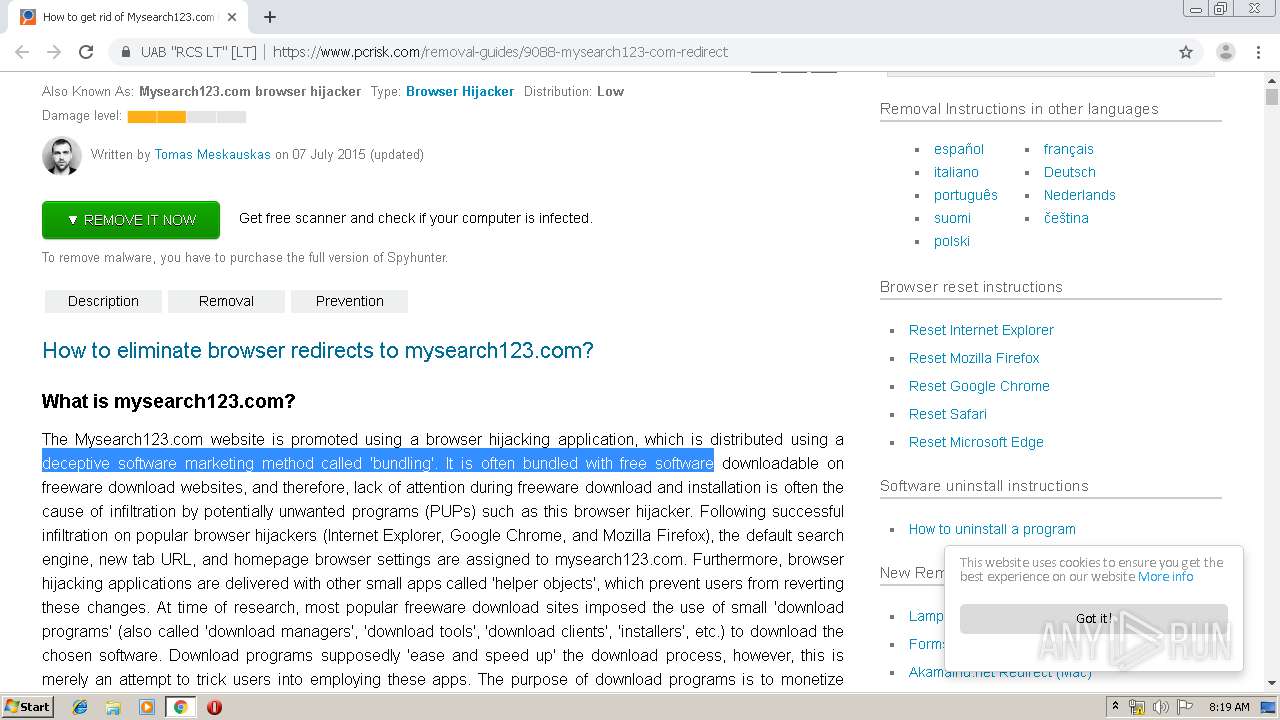Open Reset Mozilla Firefox link
This screenshot has width=1280, height=720.
coord(974,358)
